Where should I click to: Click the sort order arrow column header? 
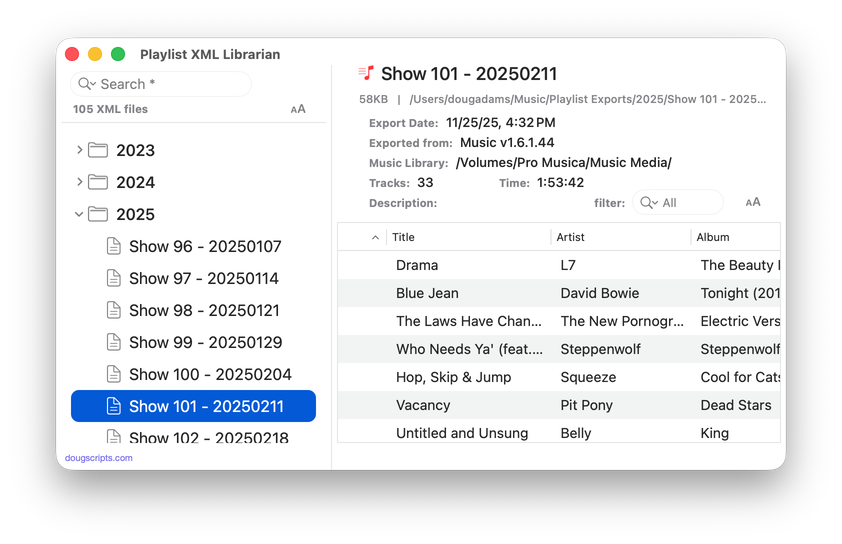coord(375,237)
